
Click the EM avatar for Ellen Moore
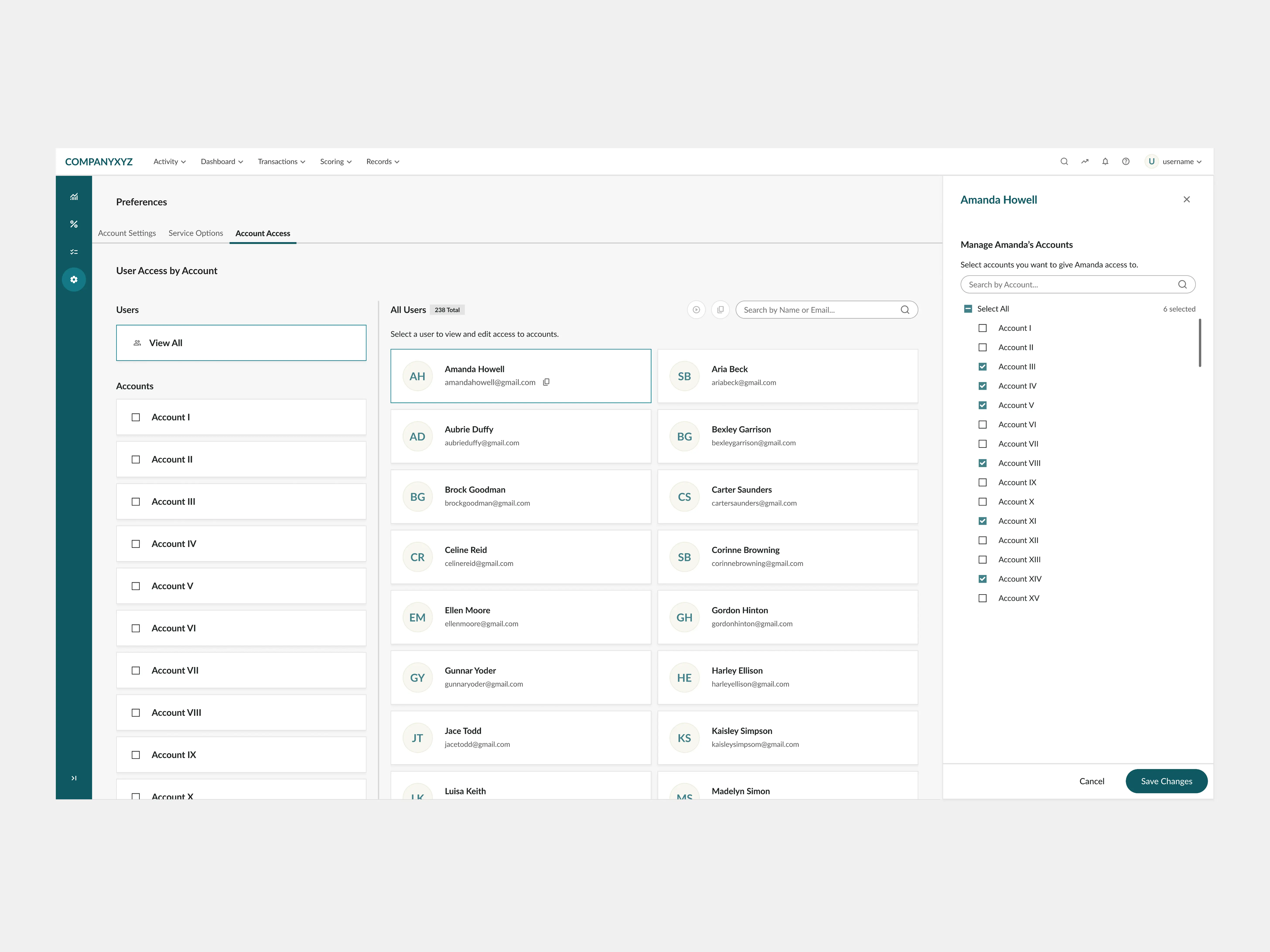click(417, 617)
